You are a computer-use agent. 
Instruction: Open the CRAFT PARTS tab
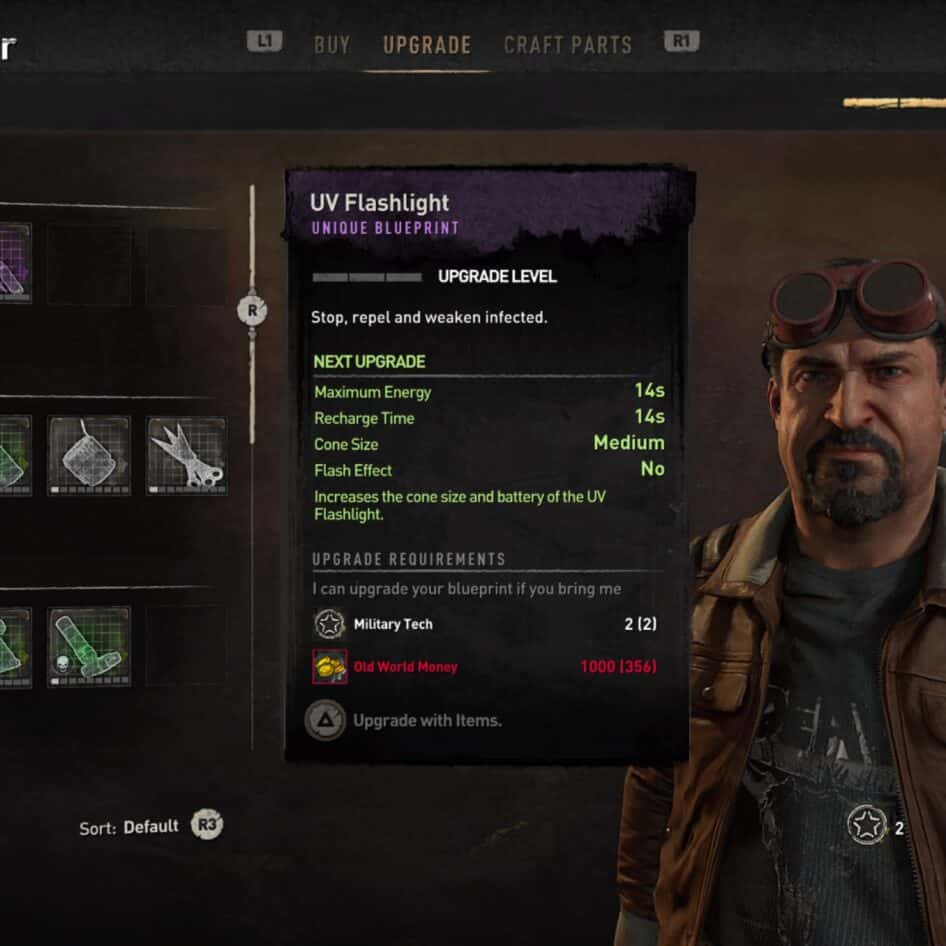coord(568,45)
